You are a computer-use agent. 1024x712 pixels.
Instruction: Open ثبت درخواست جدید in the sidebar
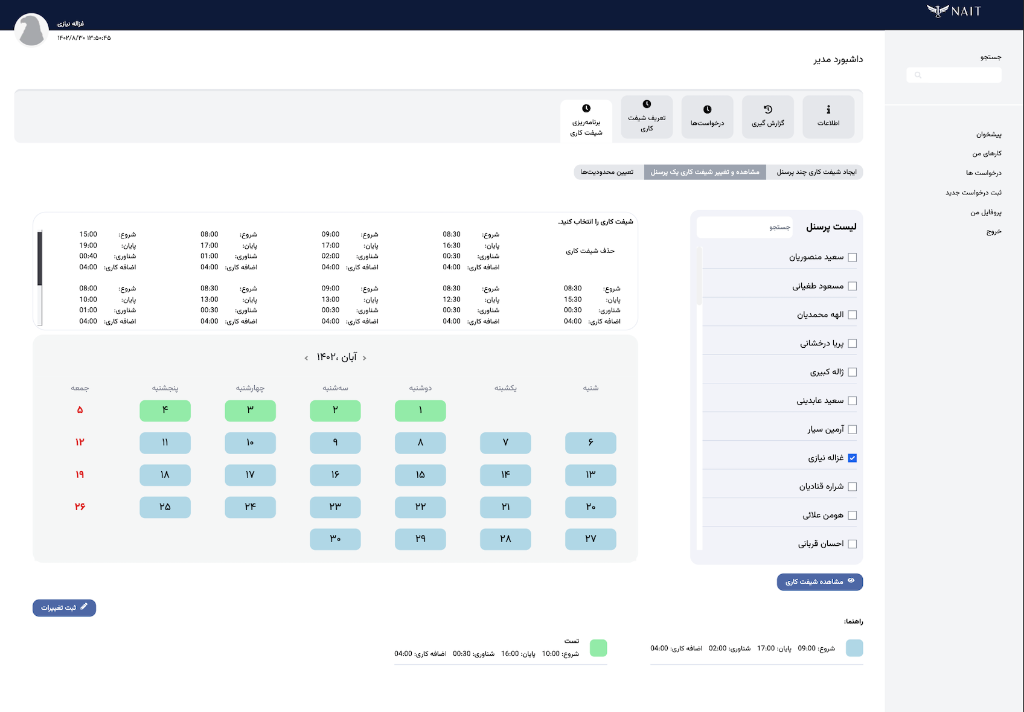click(973, 193)
